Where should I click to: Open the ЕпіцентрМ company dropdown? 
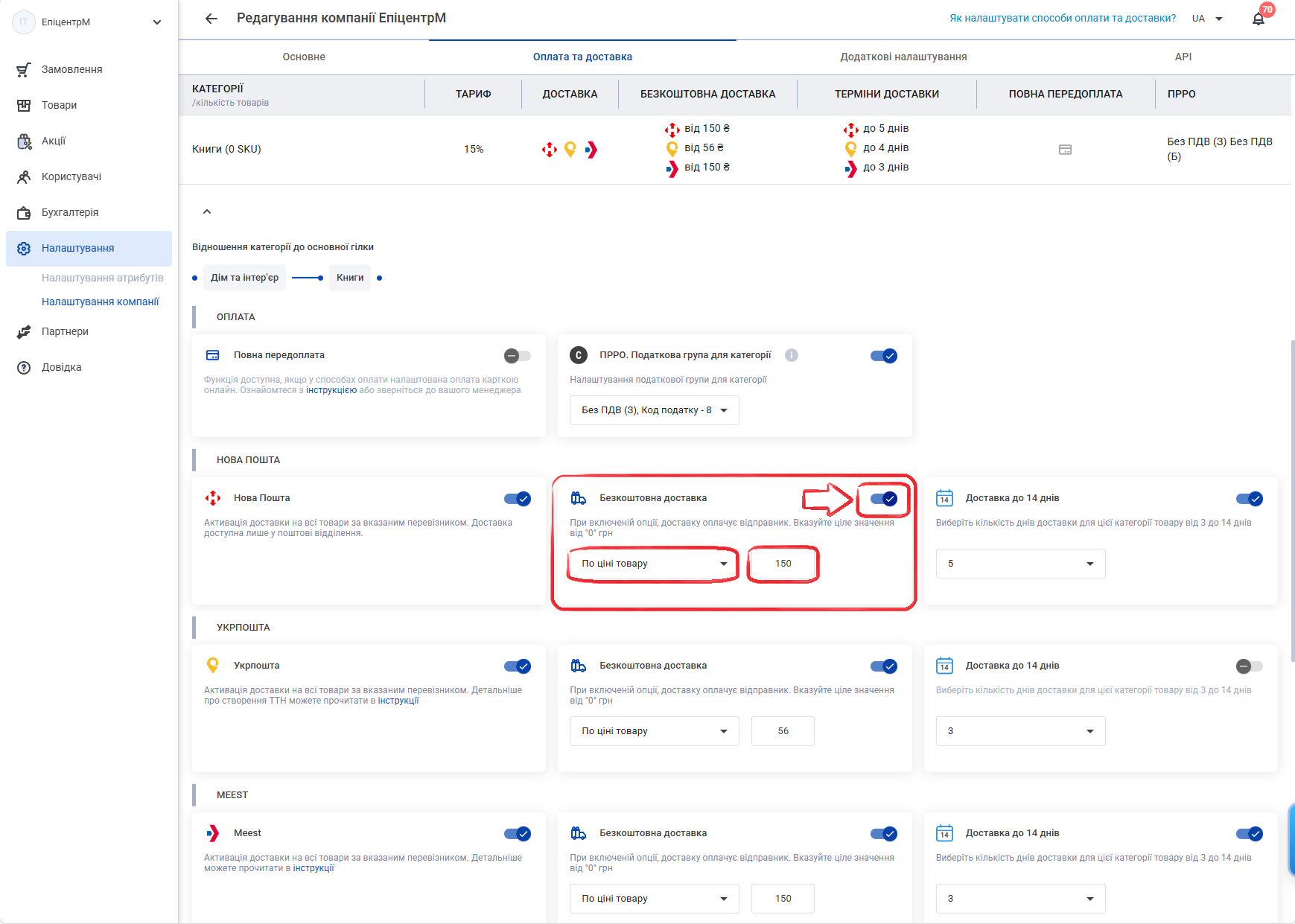pos(157,22)
